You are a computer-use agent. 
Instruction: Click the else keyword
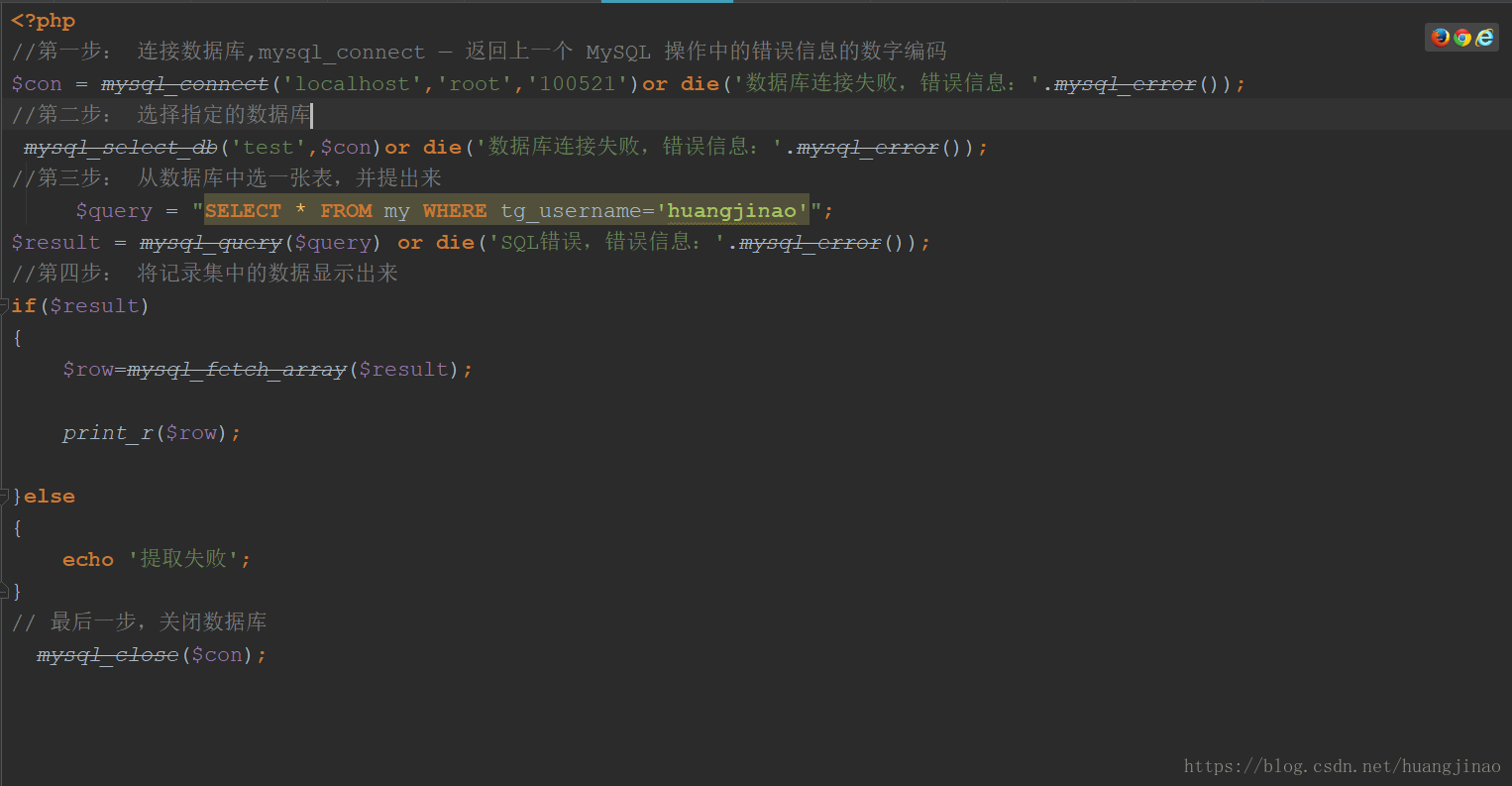point(50,497)
